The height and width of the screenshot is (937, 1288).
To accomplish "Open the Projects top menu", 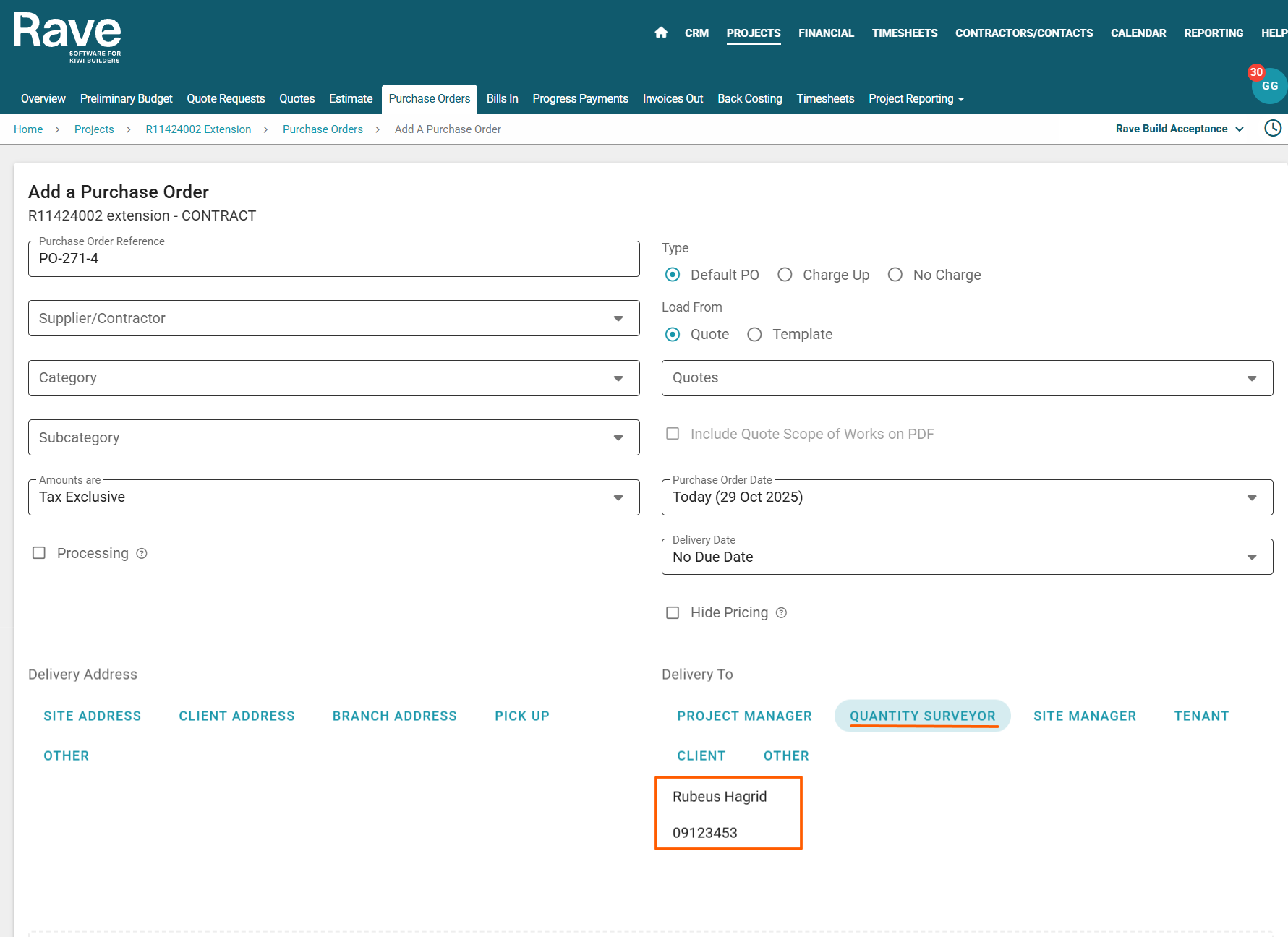I will [754, 33].
